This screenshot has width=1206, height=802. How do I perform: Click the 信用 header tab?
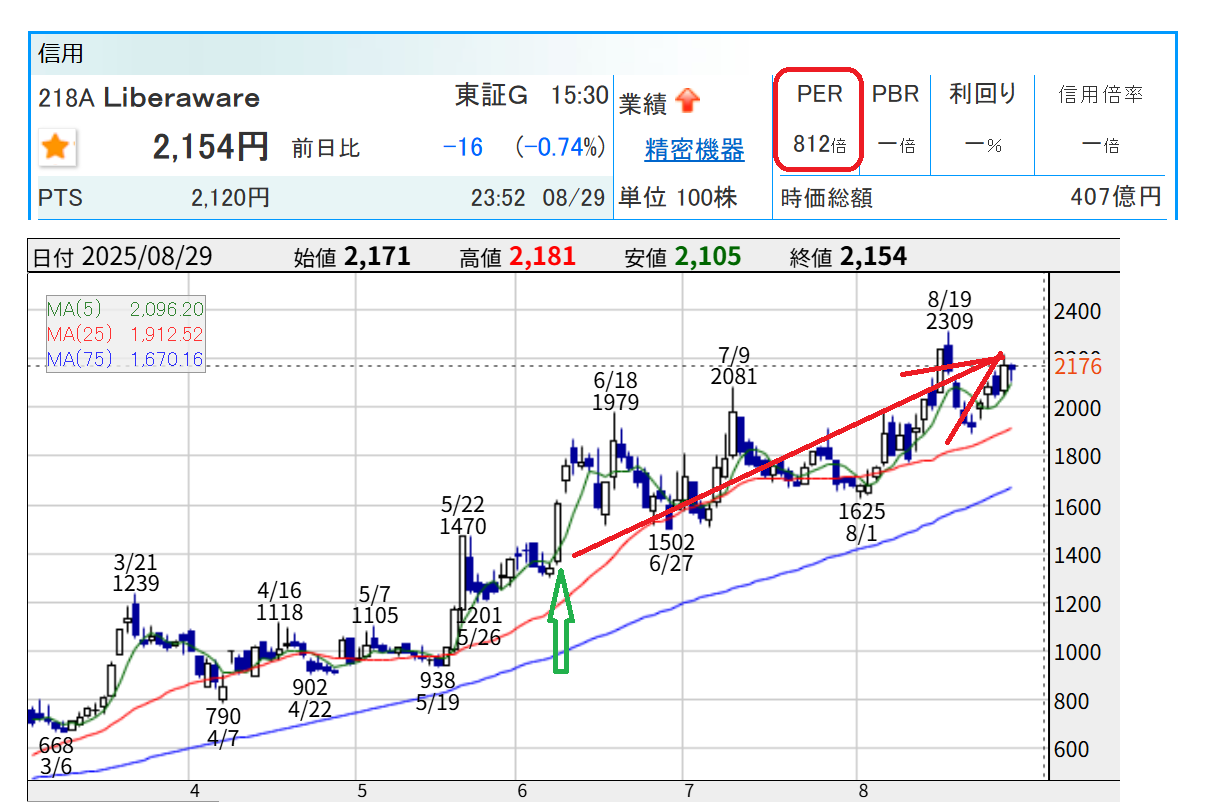60,54
